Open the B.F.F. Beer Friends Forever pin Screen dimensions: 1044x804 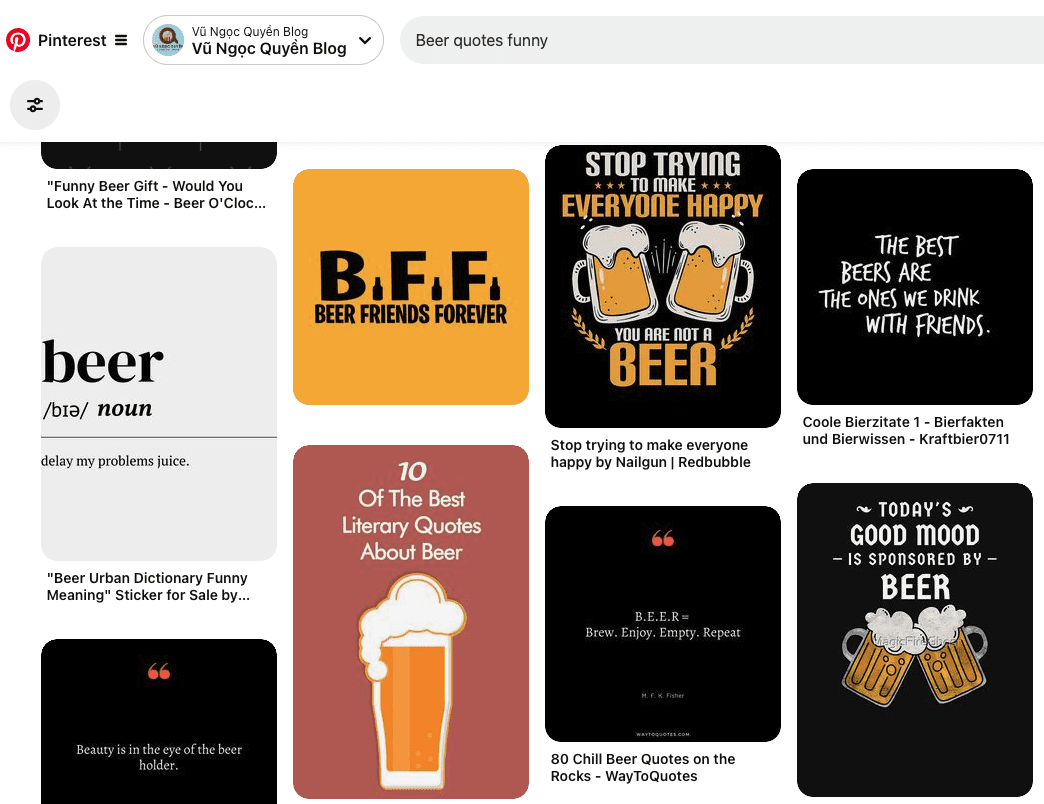tap(411, 287)
